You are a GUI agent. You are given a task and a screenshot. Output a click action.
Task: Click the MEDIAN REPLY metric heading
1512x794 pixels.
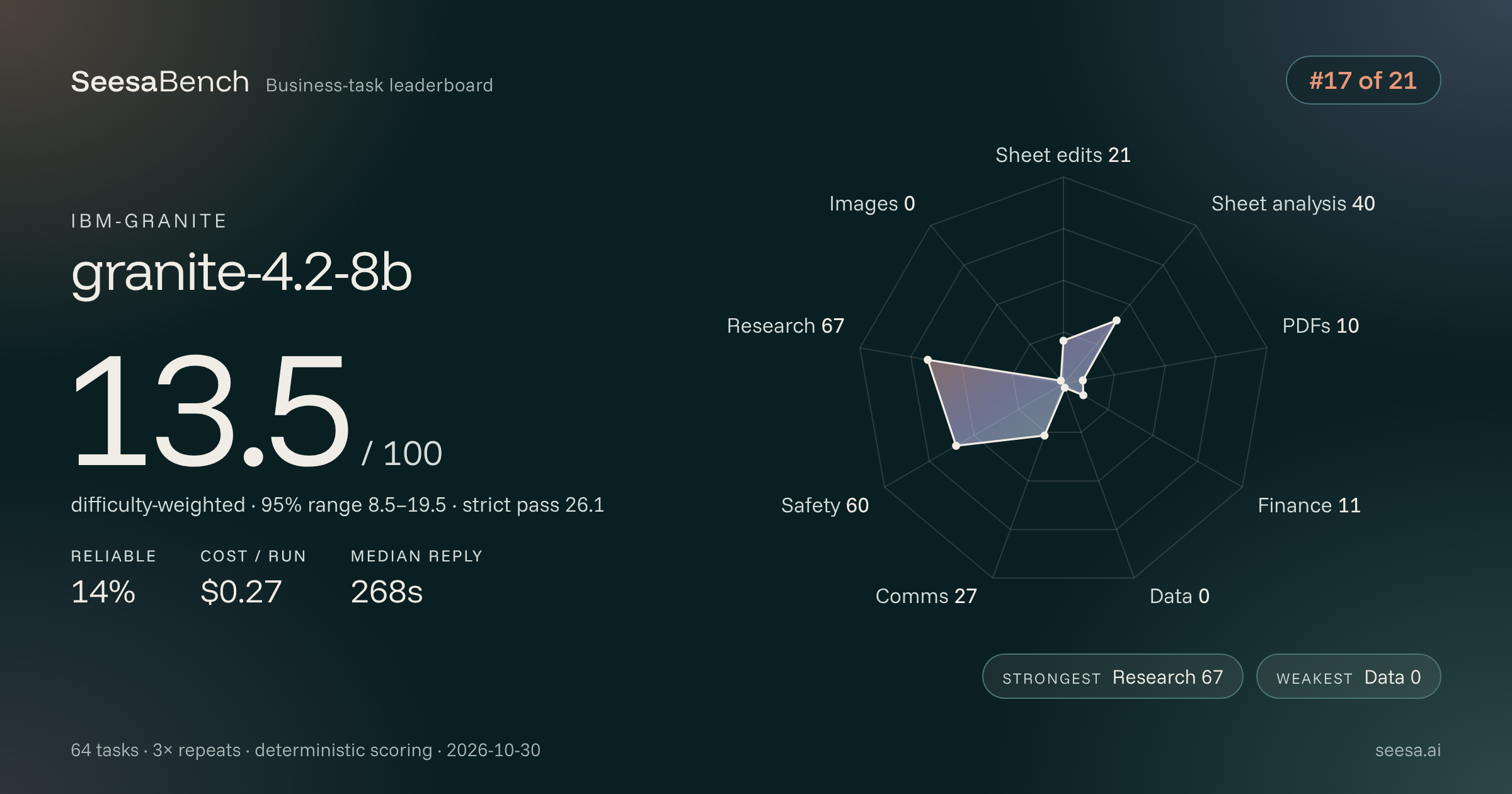416,556
